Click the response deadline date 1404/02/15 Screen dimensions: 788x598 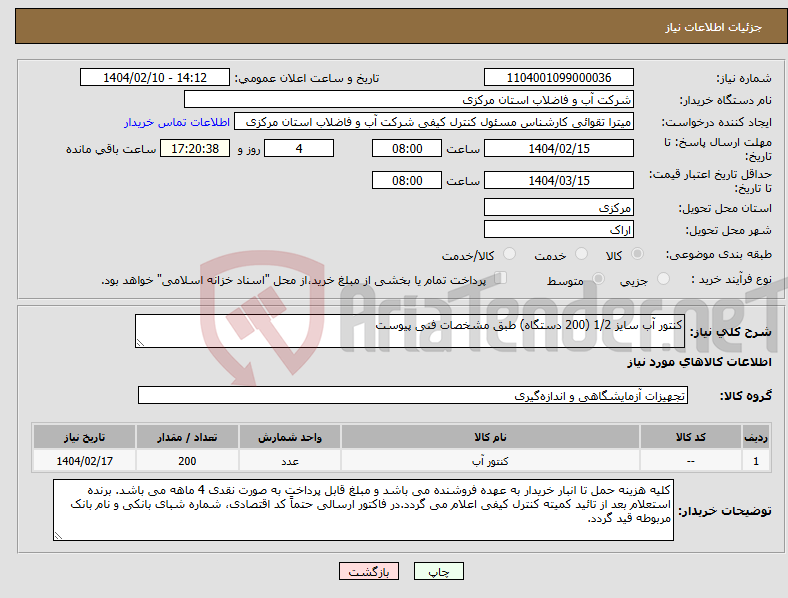point(559,149)
